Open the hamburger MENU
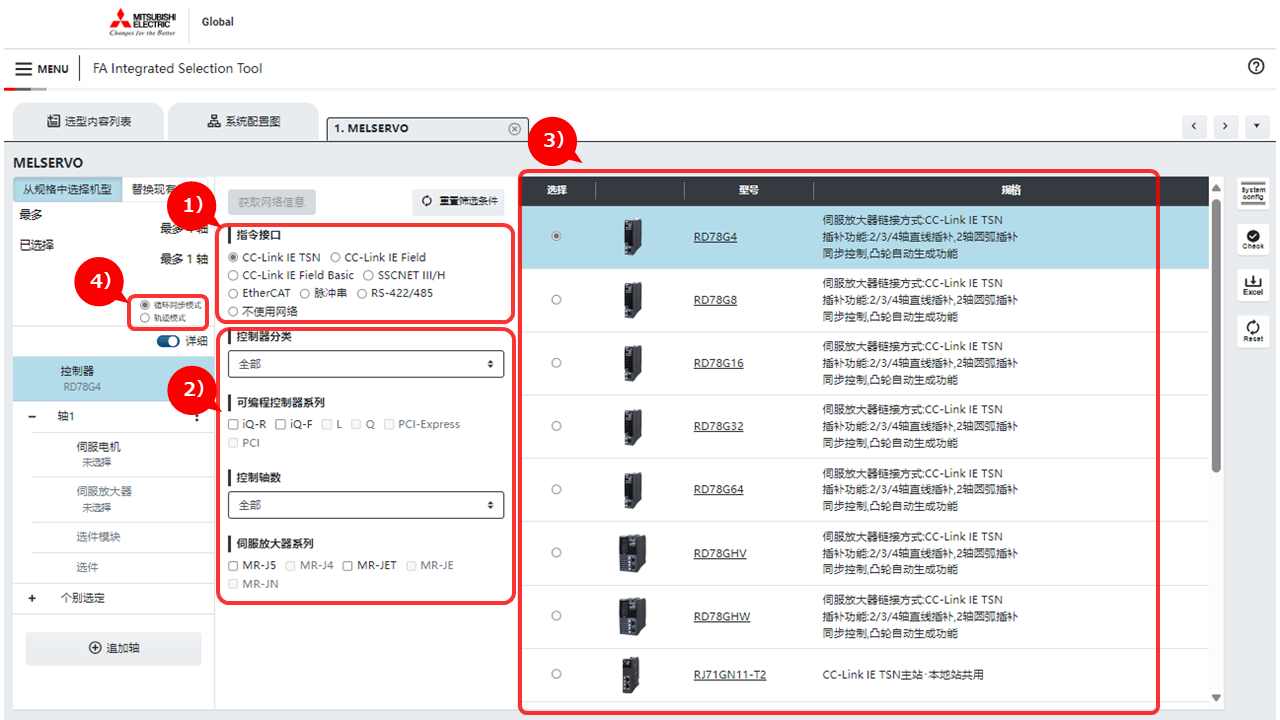 [x=42, y=69]
